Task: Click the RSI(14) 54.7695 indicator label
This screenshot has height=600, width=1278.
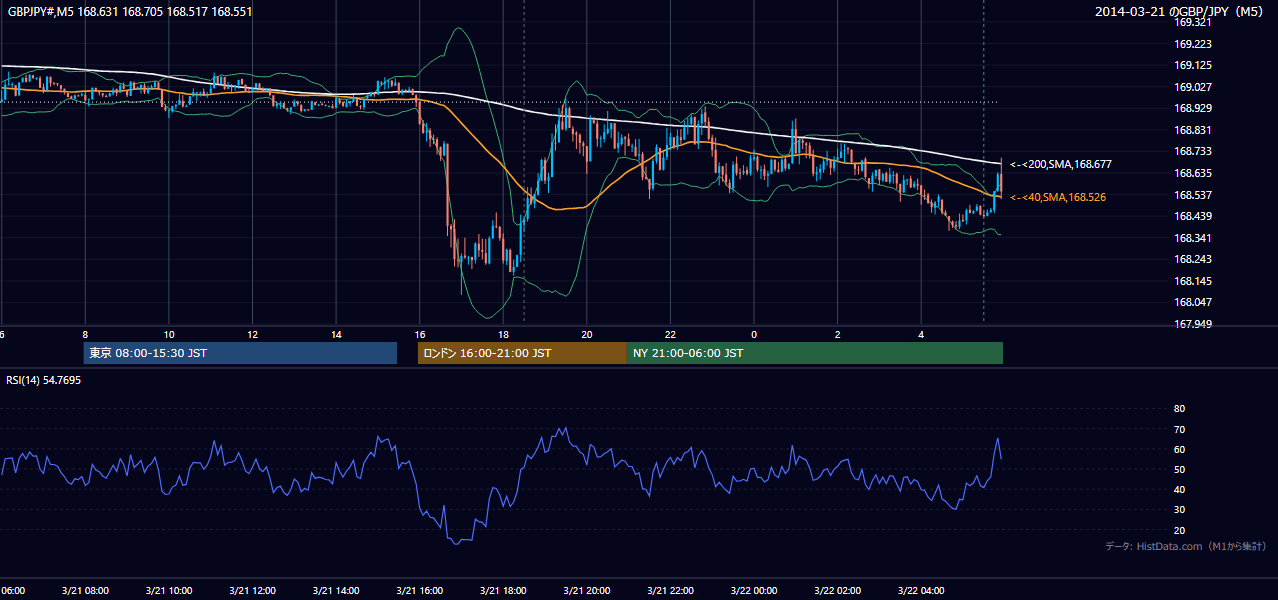Action: (44, 380)
